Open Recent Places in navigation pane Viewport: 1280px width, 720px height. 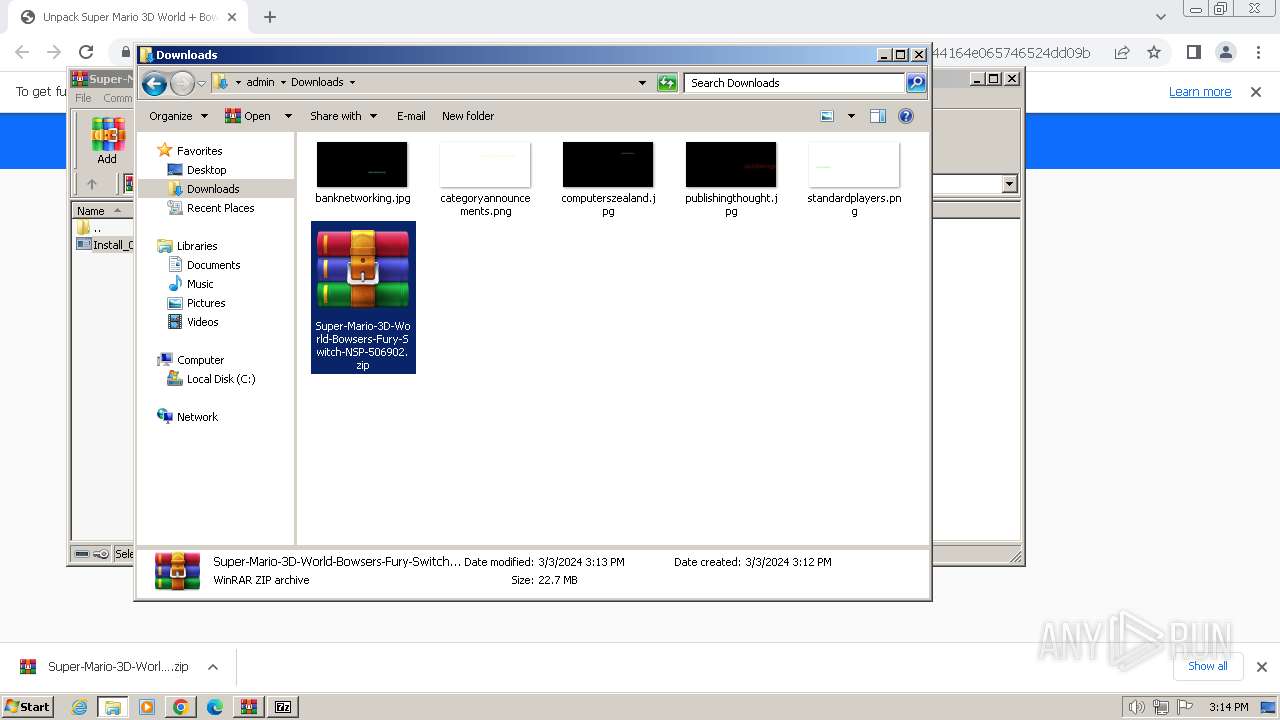[x=220, y=208]
